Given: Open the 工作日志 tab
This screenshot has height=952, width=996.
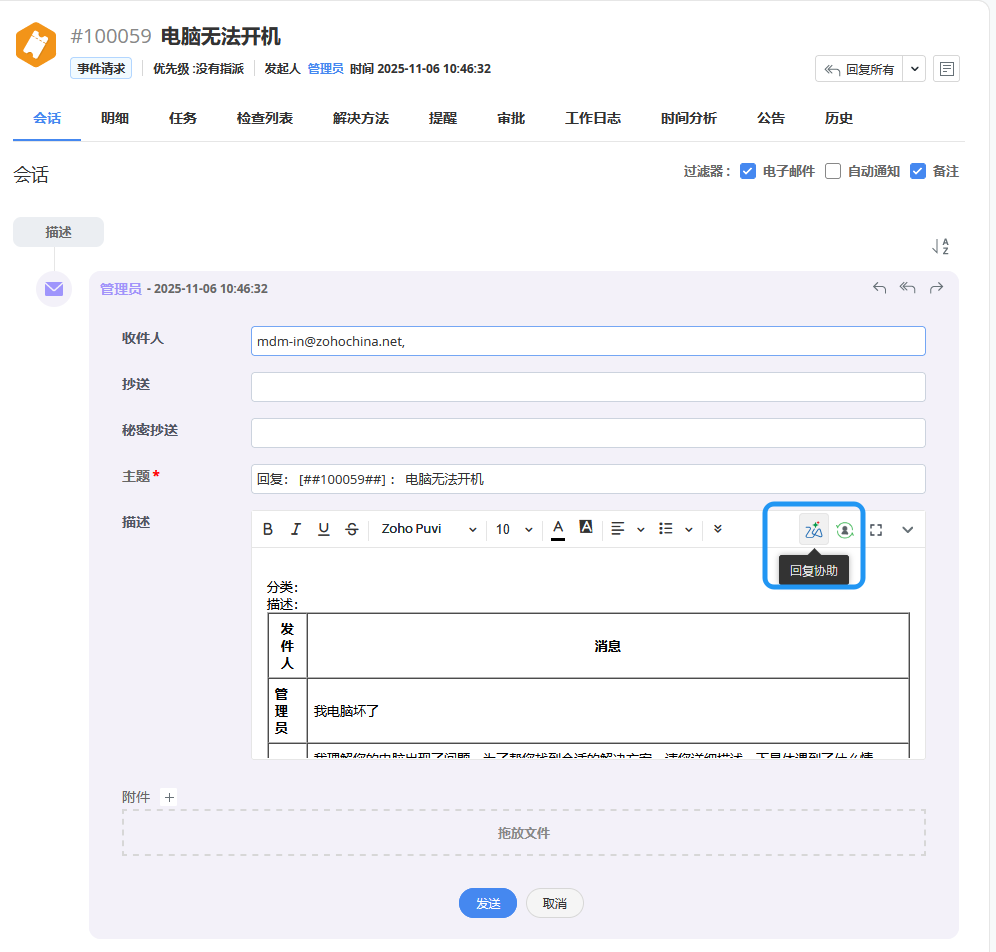Looking at the screenshot, I should pyautogui.click(x=593, y=118).
